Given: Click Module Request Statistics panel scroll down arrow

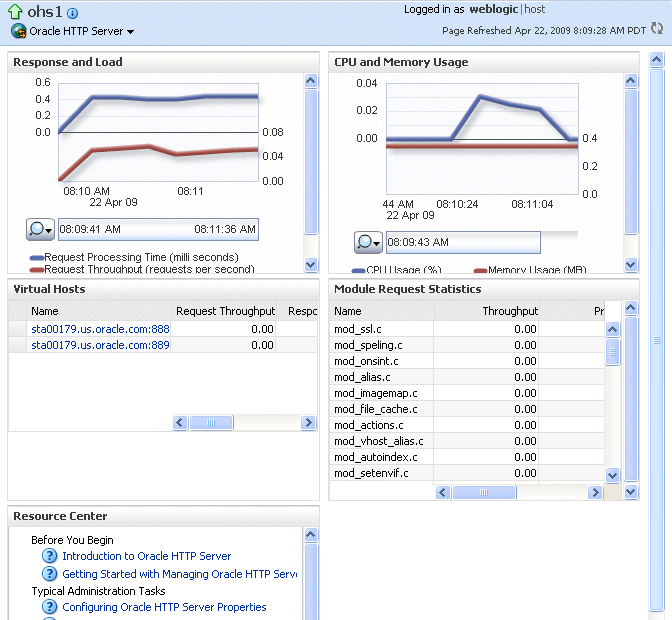Looking at the screenshot, I should click(x=631, y=492).
